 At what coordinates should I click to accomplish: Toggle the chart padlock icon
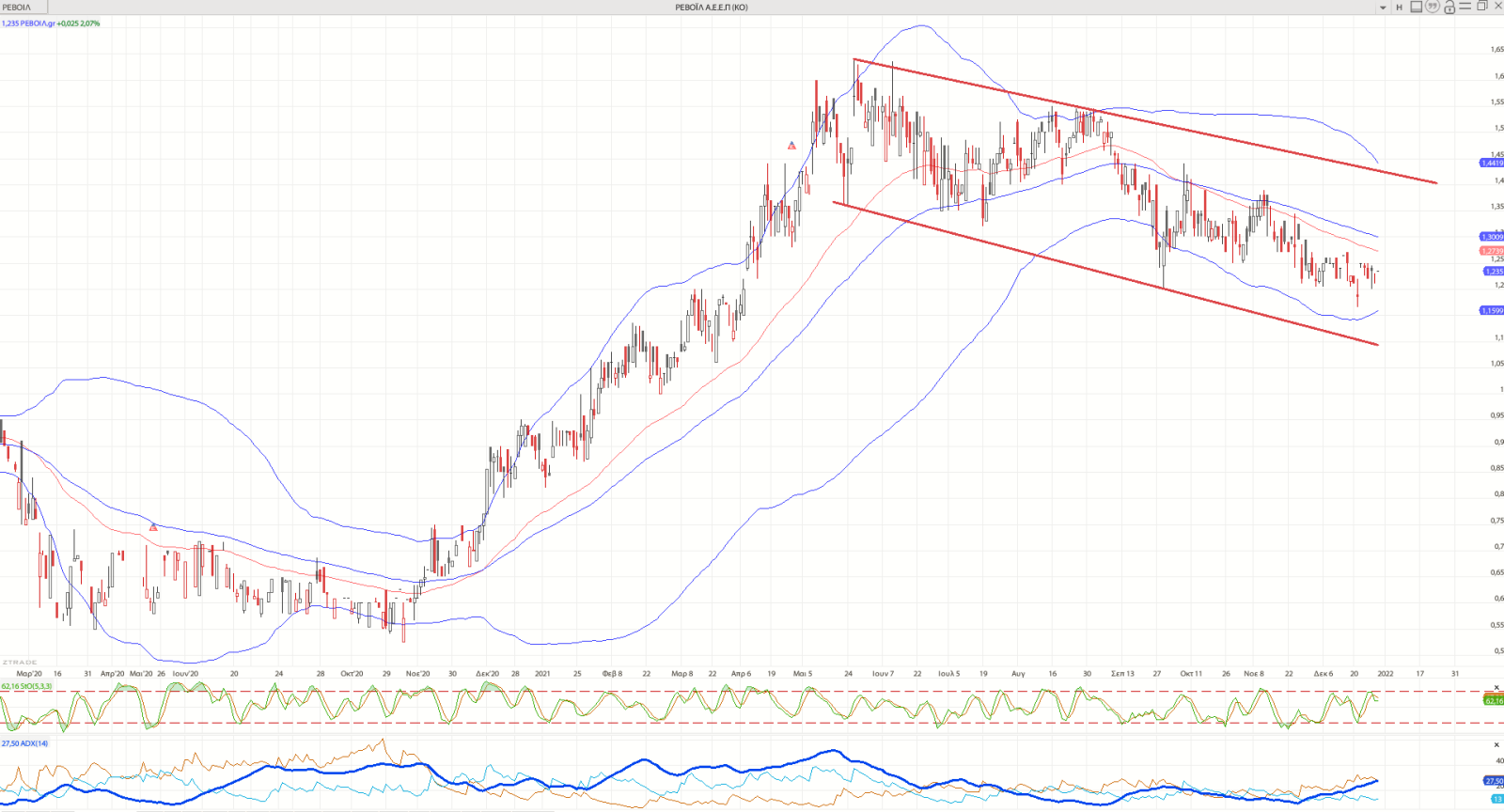coord(1449,8)
